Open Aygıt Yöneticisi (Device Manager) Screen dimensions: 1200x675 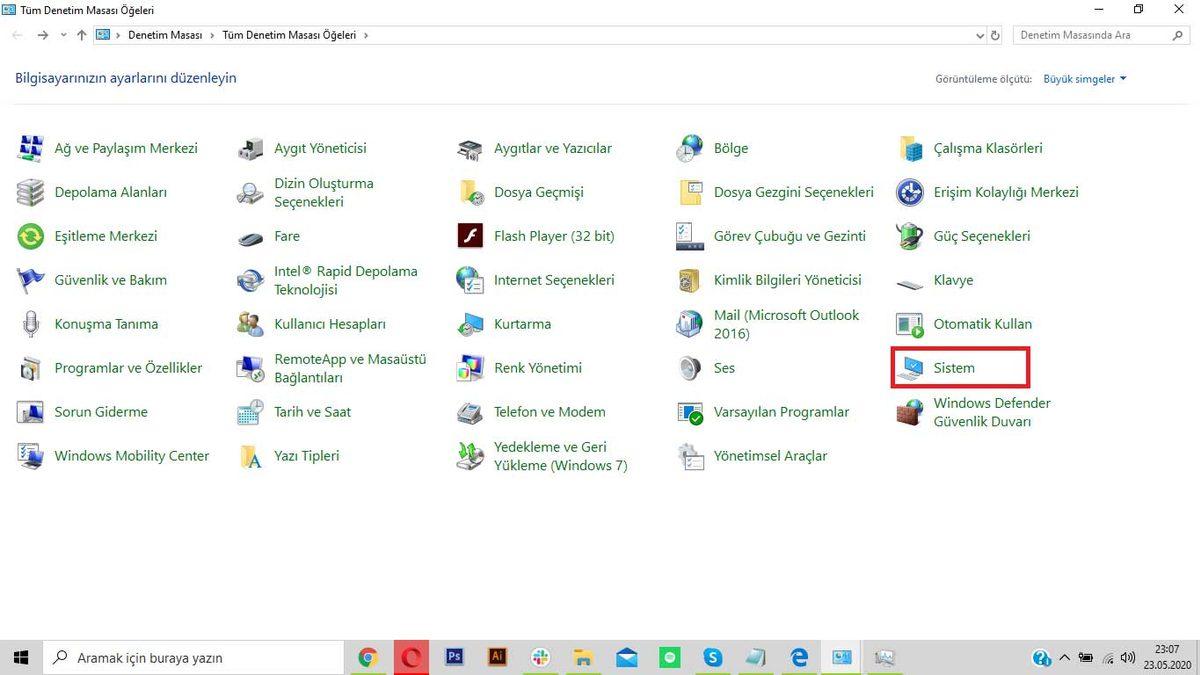click(x=321, y=148)
